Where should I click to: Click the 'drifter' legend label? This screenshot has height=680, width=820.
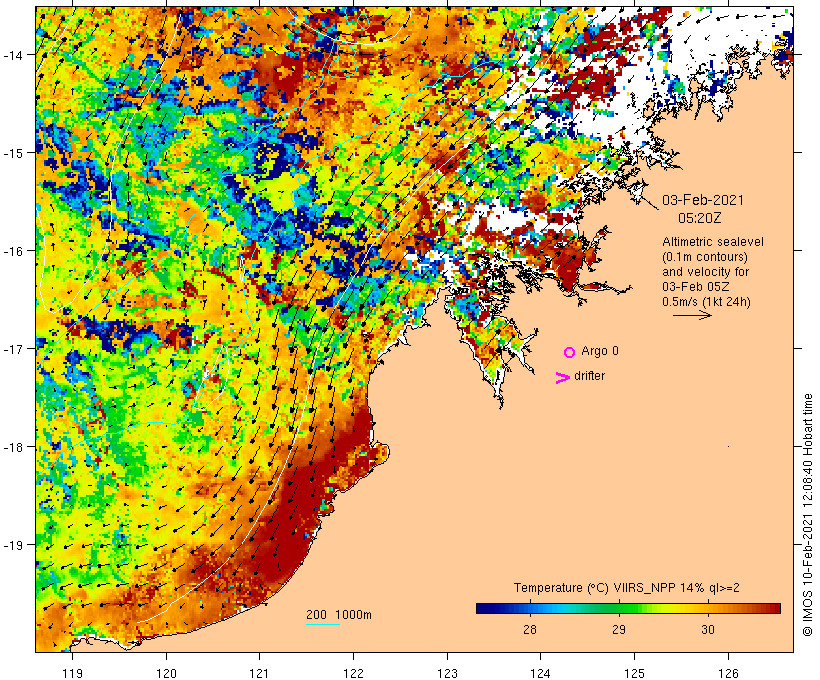tap(589, 376)
